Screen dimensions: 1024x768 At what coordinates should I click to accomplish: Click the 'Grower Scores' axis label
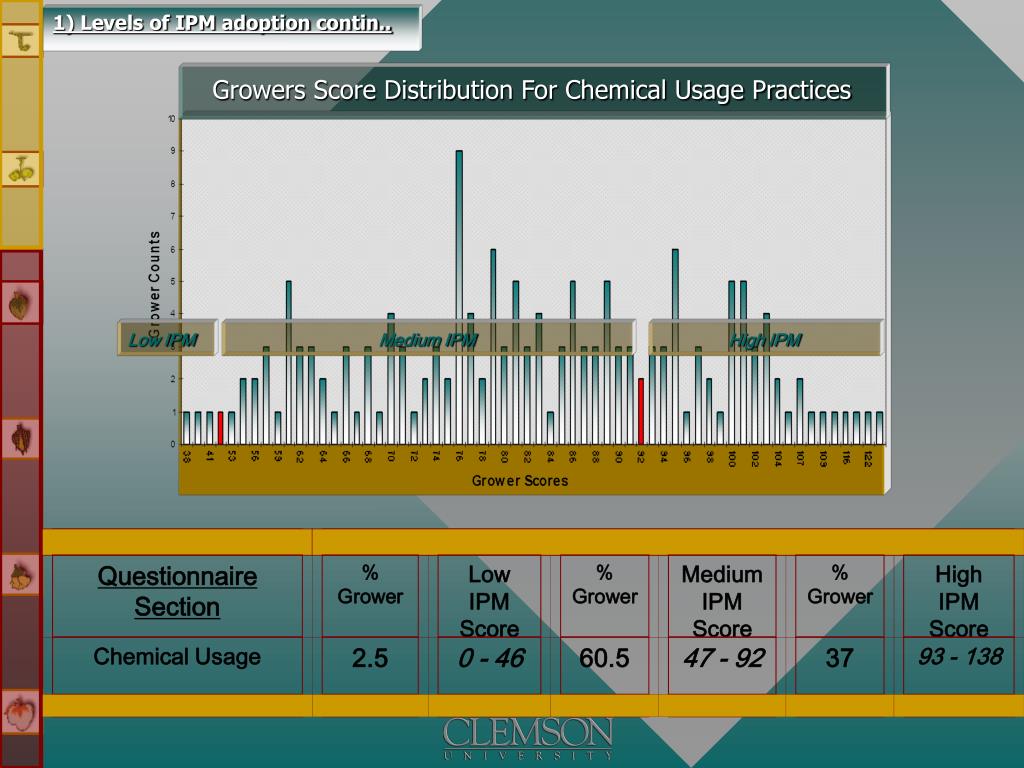(520, 481)
